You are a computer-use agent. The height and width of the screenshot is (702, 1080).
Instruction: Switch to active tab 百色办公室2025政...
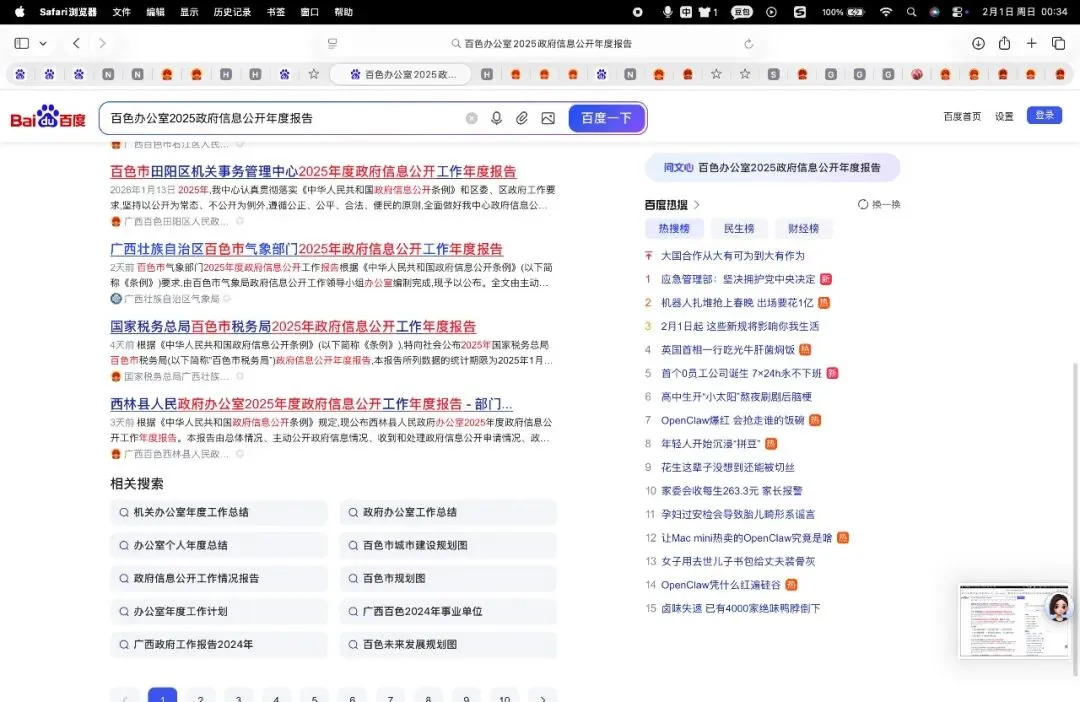pyautogui.click(x=401, y=74)
